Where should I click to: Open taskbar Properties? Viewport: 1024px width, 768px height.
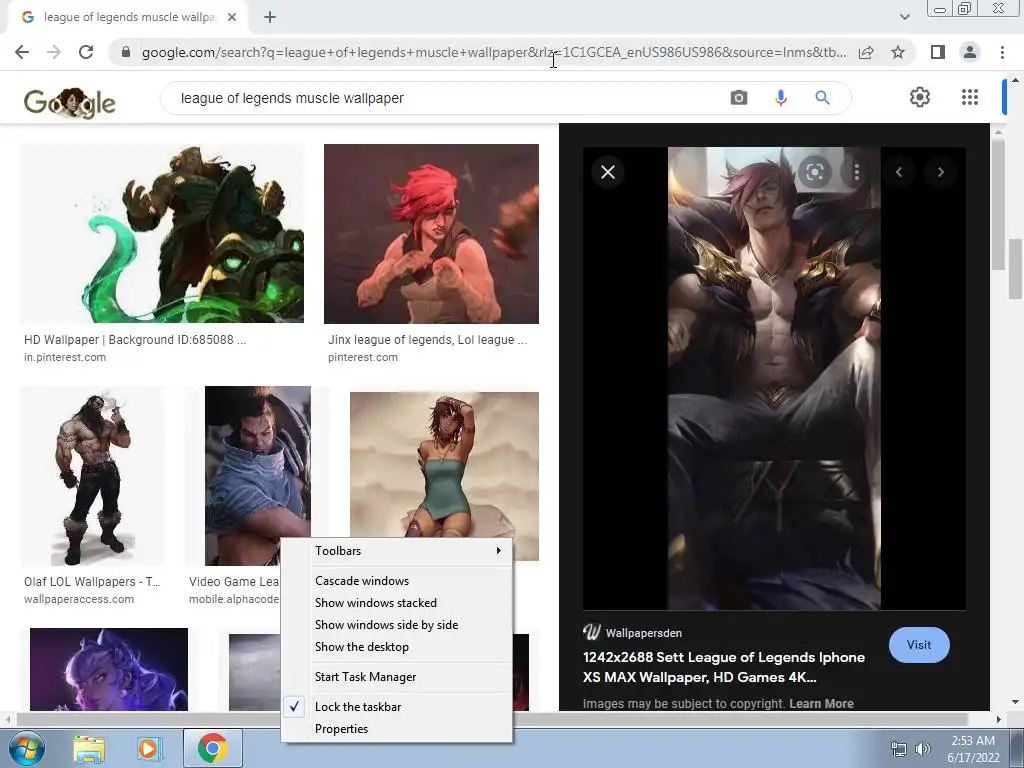[x=396, y=729]
